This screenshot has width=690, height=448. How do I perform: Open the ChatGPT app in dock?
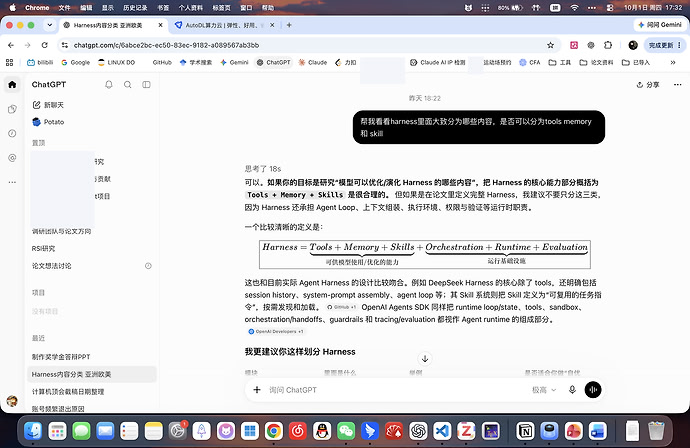[x=418, y=431]
